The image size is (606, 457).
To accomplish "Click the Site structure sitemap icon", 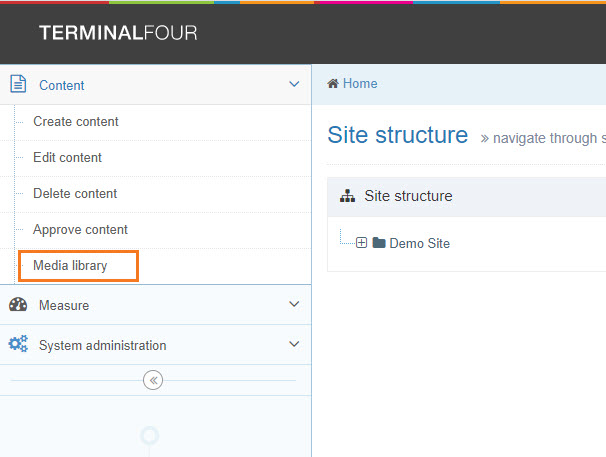I will click(x=348, y=196).
